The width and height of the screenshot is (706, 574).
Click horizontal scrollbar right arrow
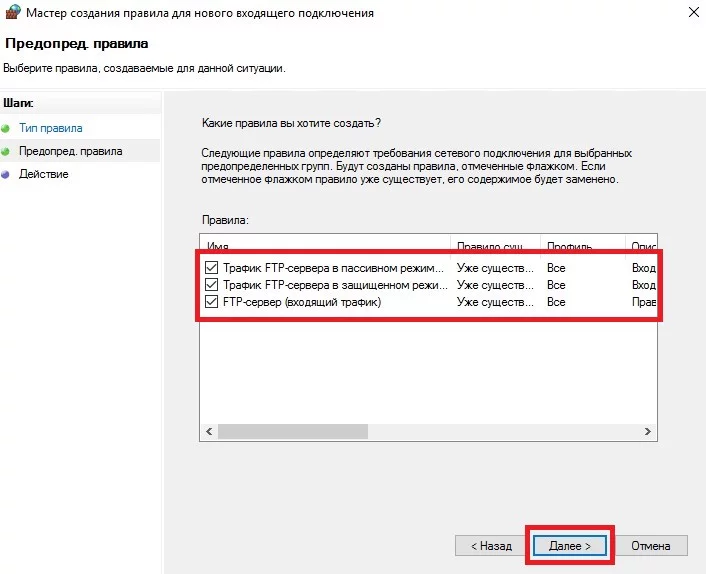647,431
